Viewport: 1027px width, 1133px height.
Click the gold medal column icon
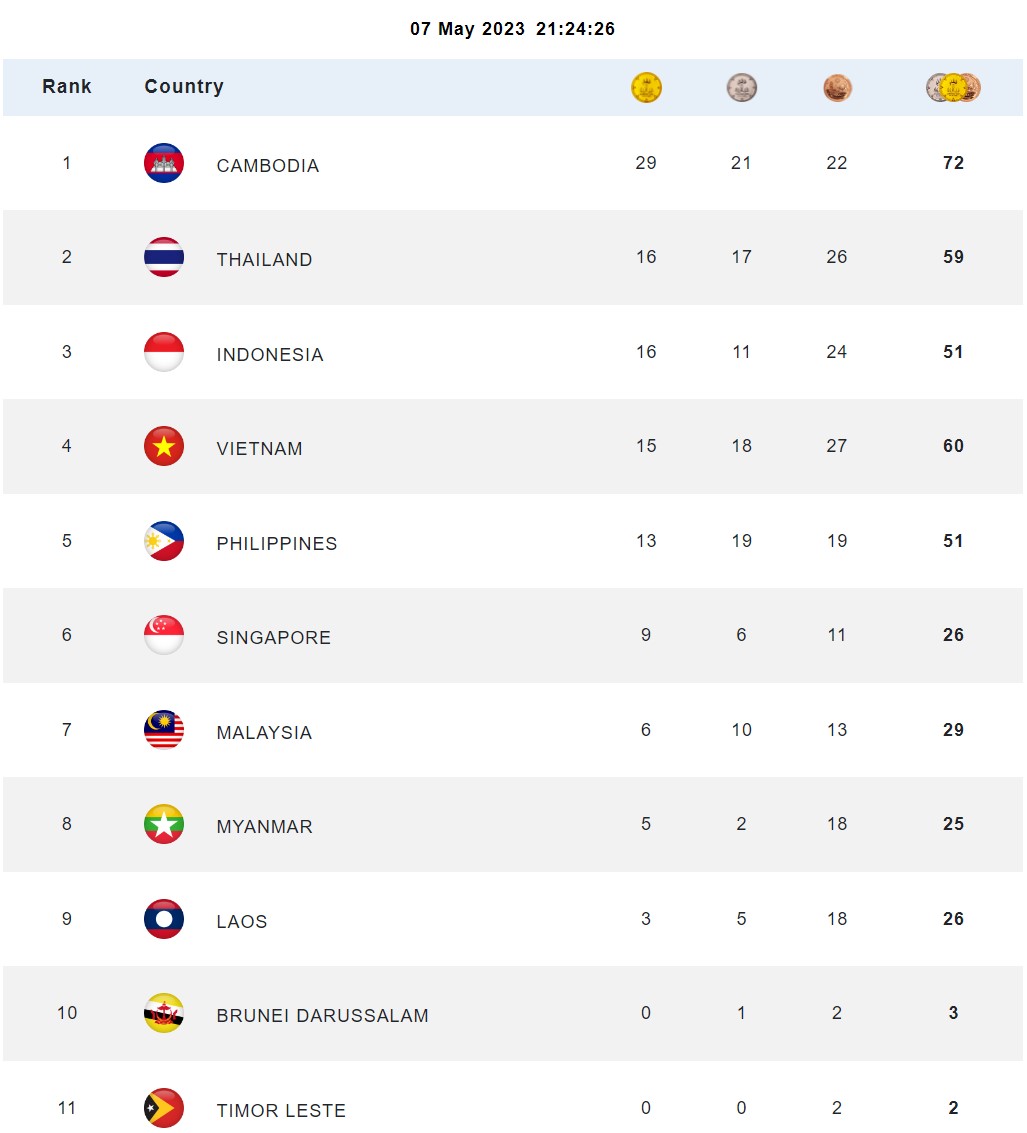point(646,87)
